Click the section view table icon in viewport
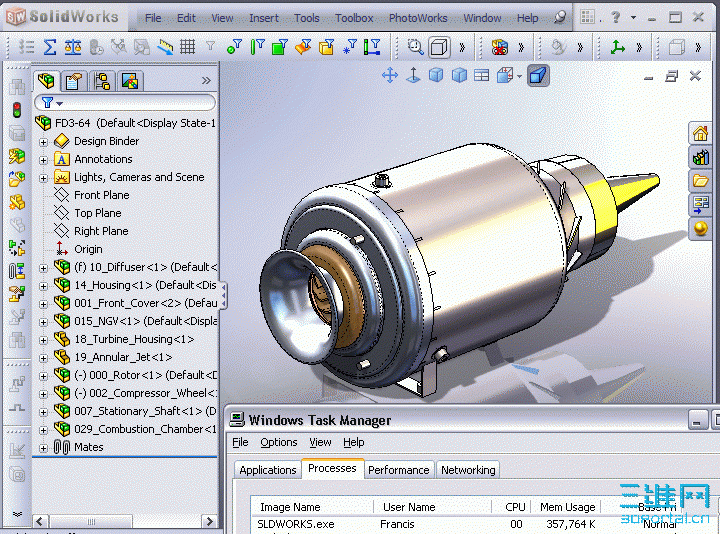 [481, 75]
